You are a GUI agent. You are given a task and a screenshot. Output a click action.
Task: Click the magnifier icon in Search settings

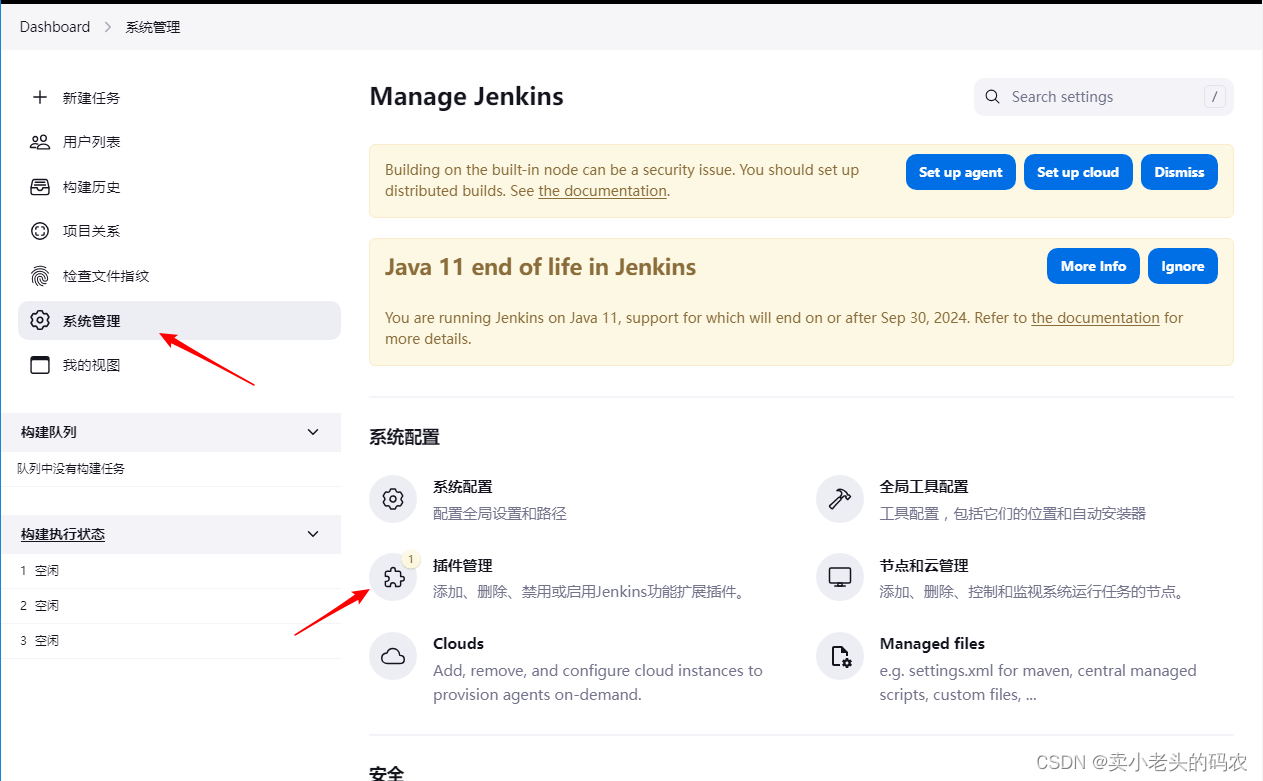[993, 97]
